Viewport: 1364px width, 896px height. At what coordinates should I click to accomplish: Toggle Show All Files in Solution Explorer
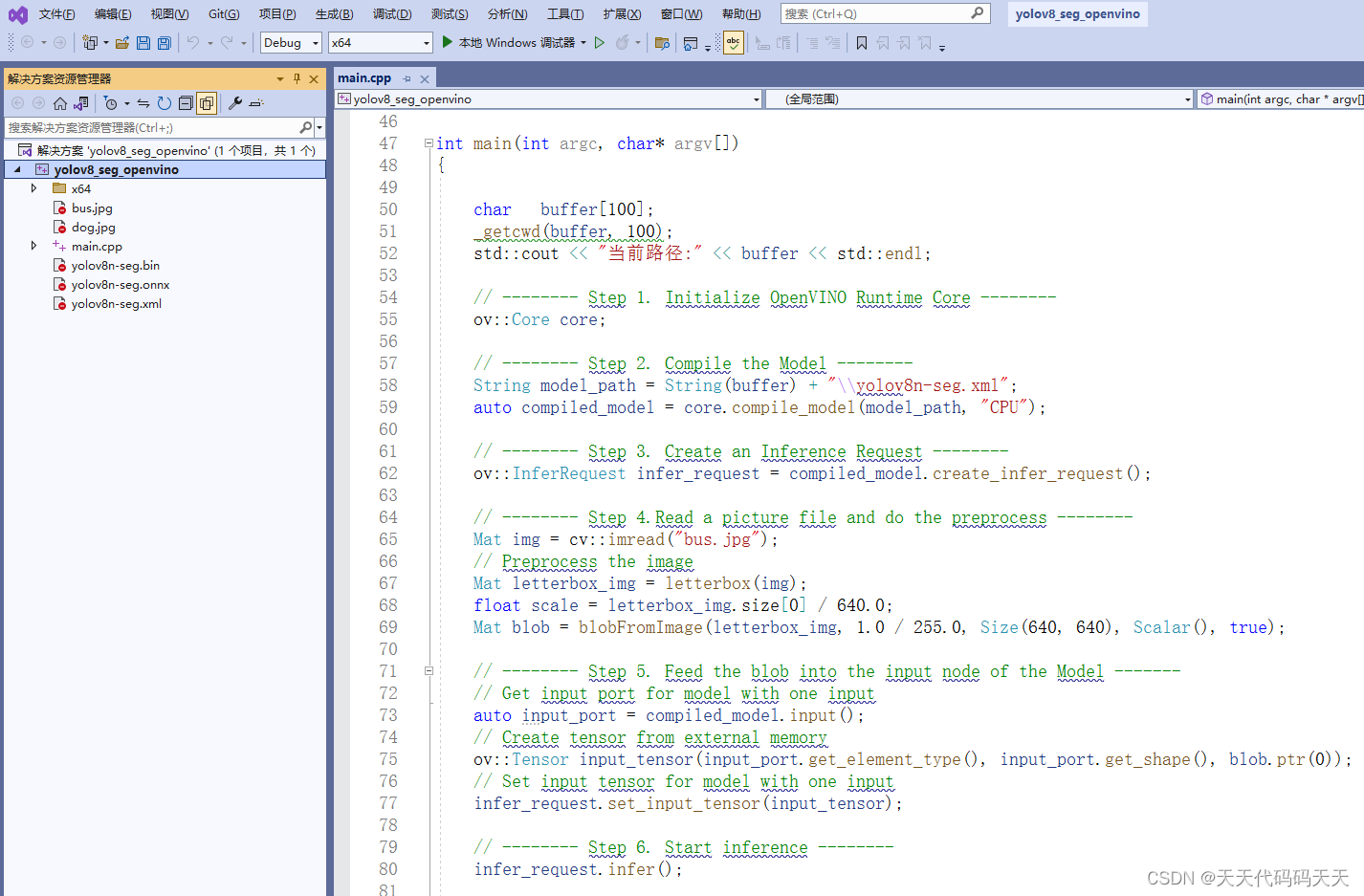[x=207, y=103]
